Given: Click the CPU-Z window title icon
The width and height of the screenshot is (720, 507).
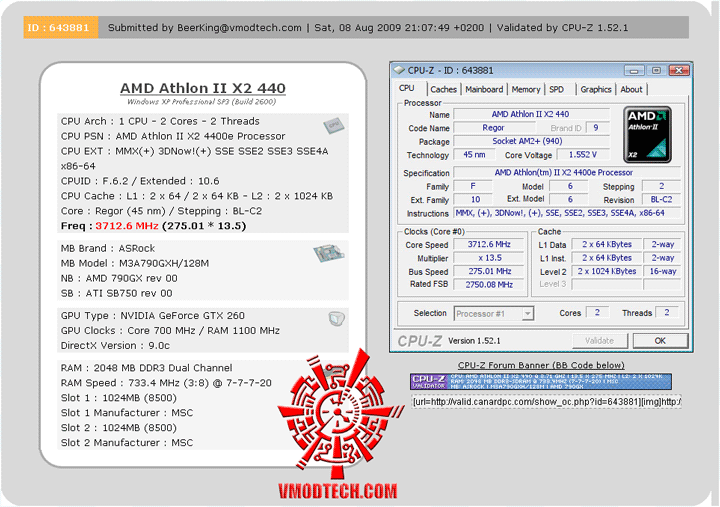Looking at the screenshot, I should (x=399, y=70).
